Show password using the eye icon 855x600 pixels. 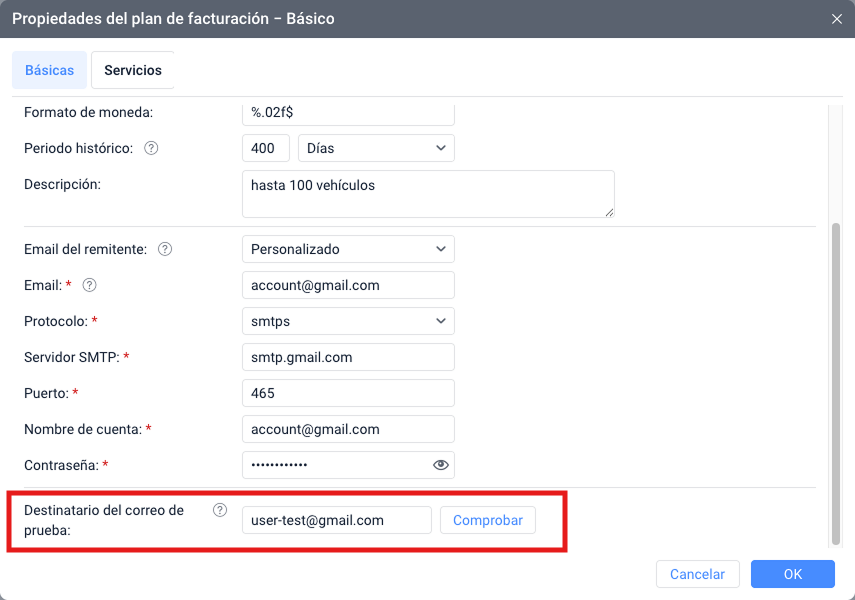pos(440,465)
